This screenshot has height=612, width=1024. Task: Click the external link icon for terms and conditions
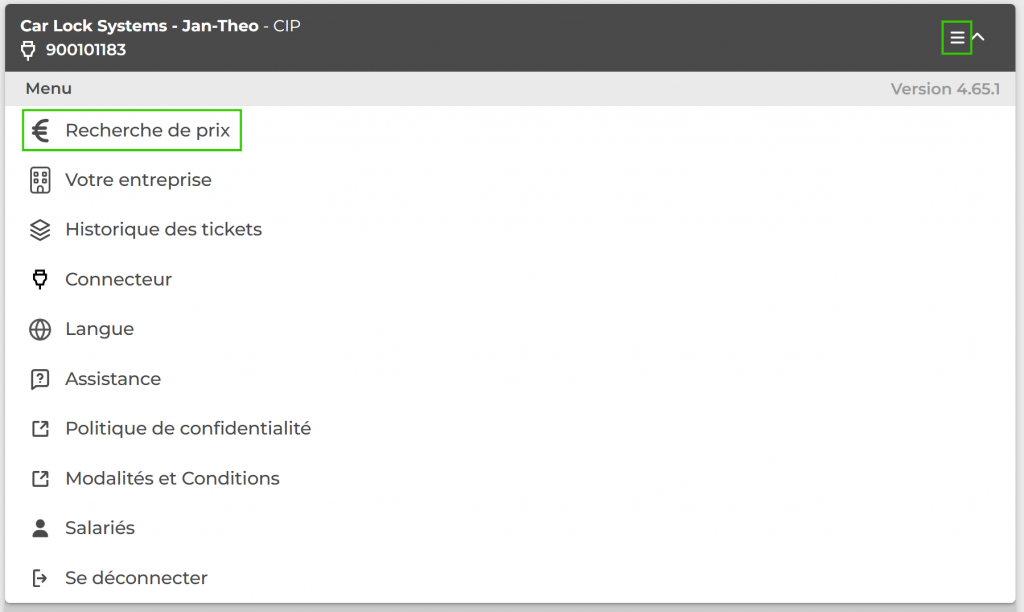(40, 478)
